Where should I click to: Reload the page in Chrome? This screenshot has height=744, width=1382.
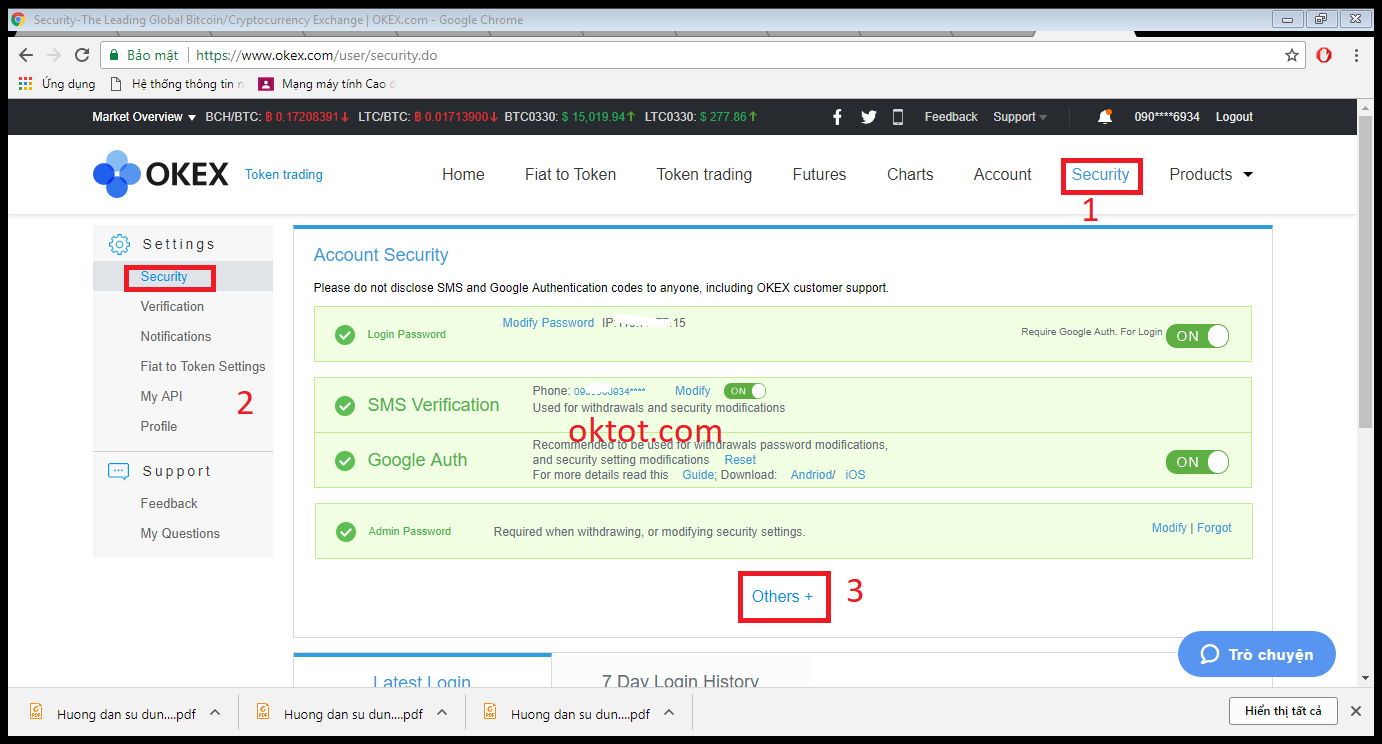(x=82, y=56)
